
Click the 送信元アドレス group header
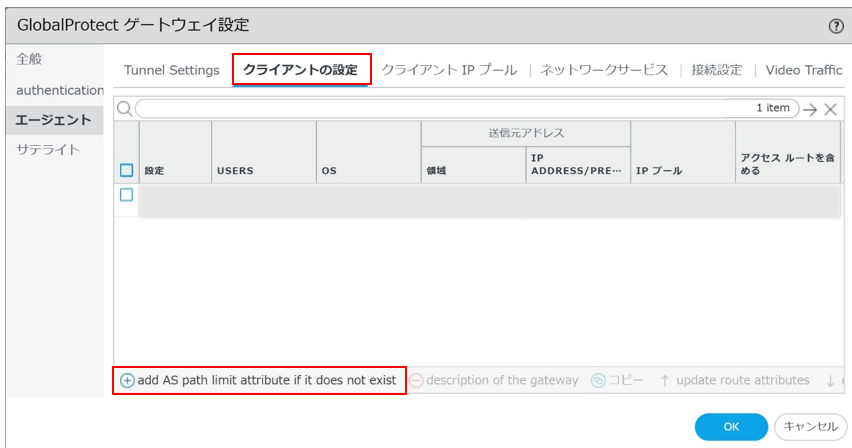coord(526,134)
